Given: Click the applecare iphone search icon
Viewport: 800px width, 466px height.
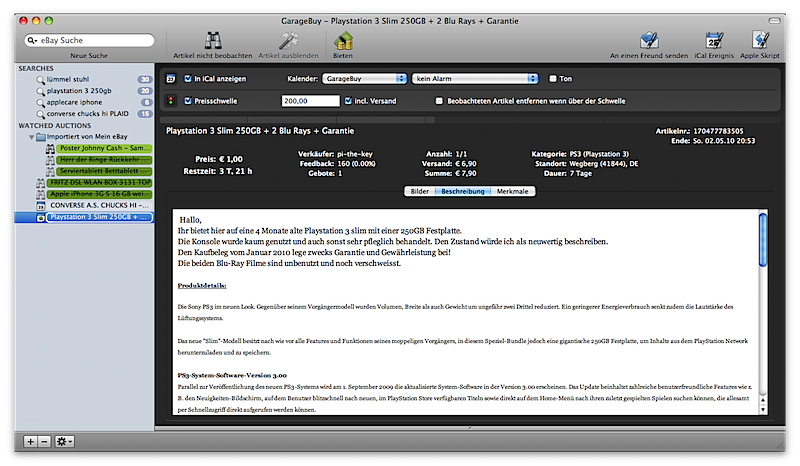Looking at the screenshot, I should pos(40,103).
